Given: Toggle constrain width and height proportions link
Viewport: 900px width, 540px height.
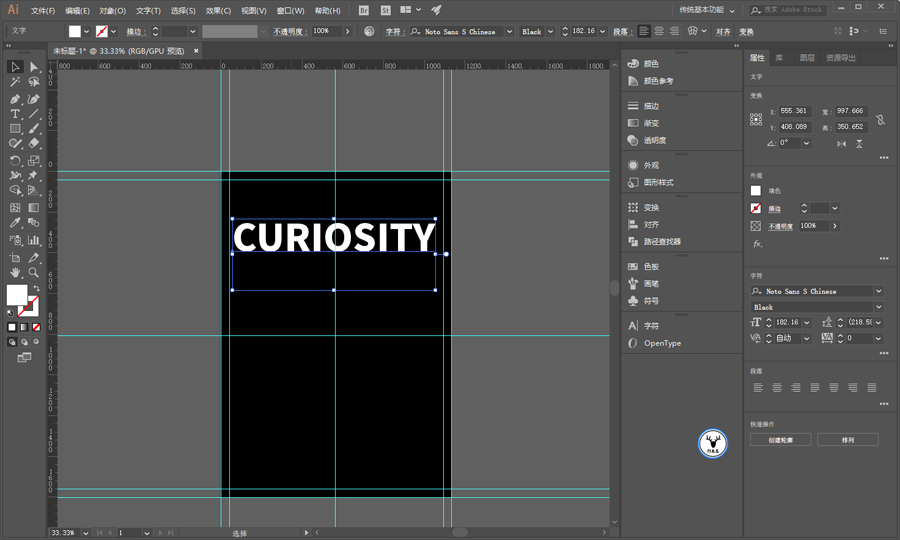Looking at the screenshot, I should pyautogui.click(x=880, y=120).
